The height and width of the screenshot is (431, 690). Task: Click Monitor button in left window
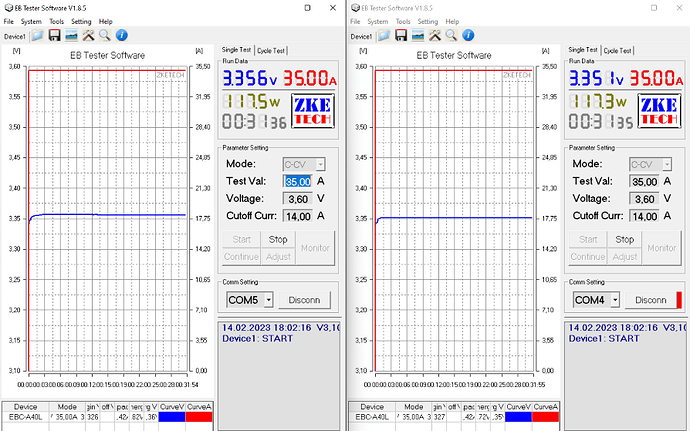(315, 248)
